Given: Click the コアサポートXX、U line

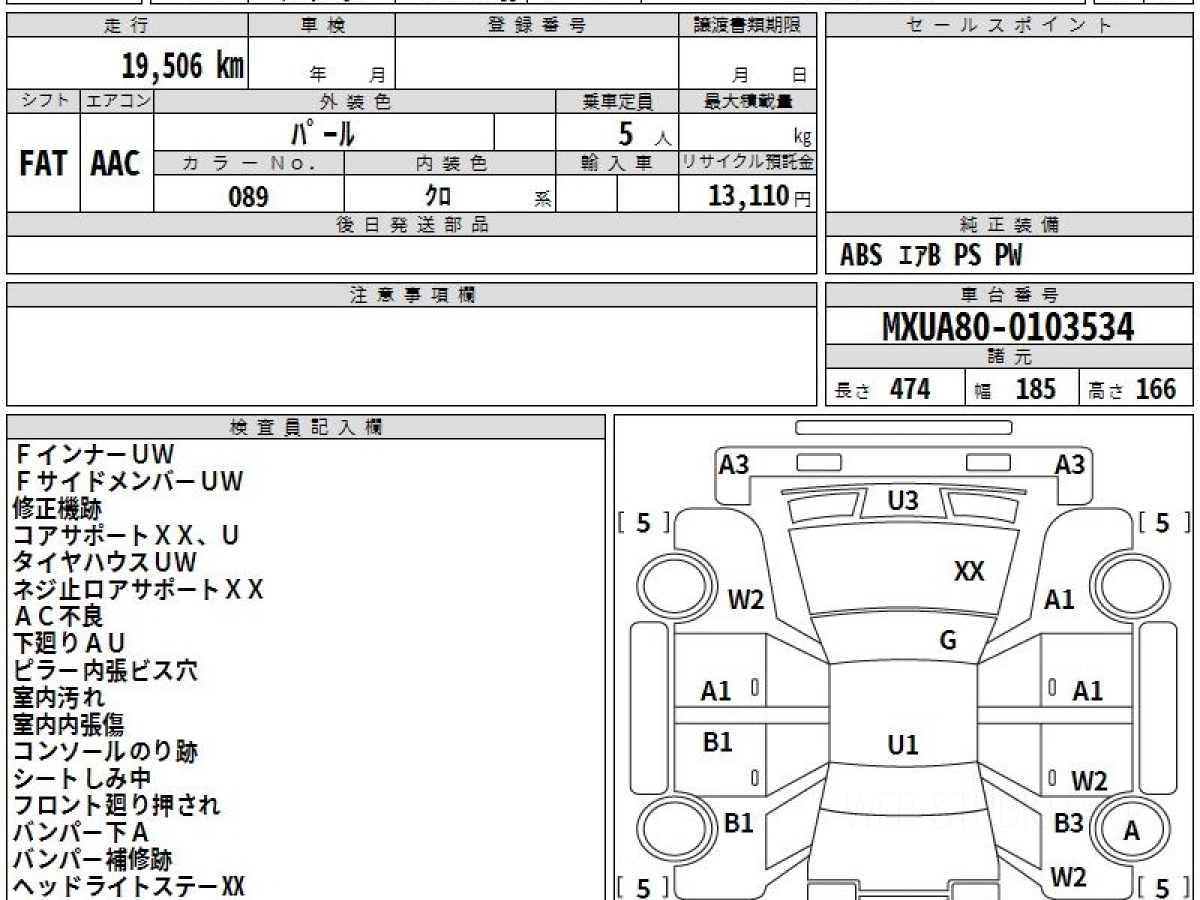Looking at the screenshot, I should pos(127,536).
